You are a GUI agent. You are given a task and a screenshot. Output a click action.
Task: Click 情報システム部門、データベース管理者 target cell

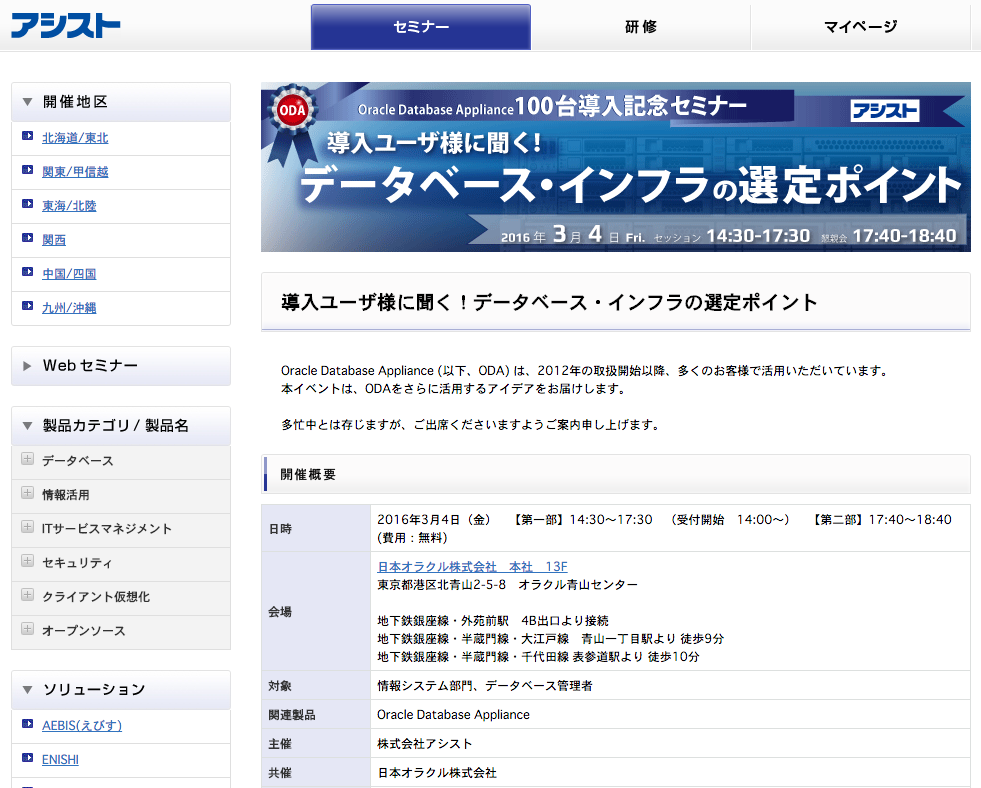coord(670,686)
